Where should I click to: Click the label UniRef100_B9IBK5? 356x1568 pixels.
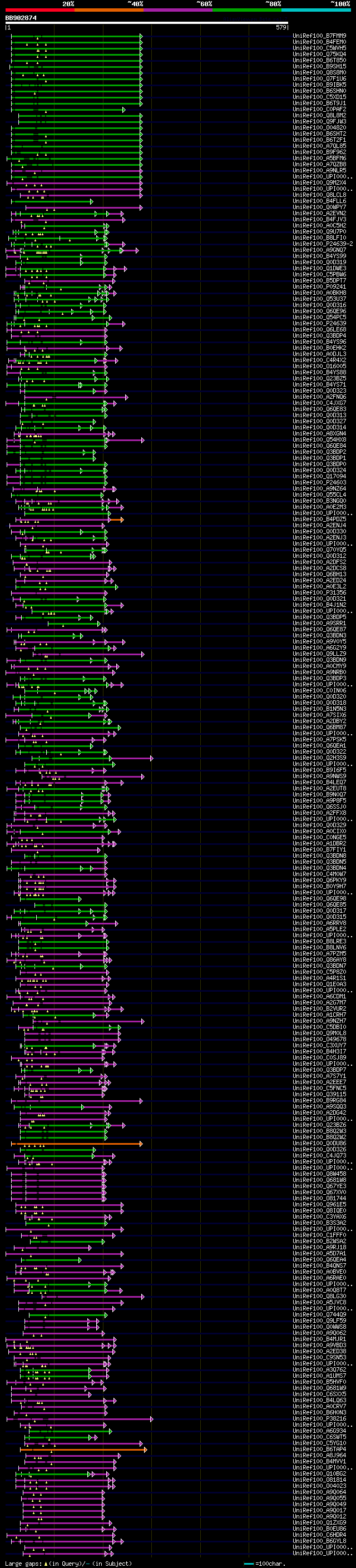(x=319, y=85)
